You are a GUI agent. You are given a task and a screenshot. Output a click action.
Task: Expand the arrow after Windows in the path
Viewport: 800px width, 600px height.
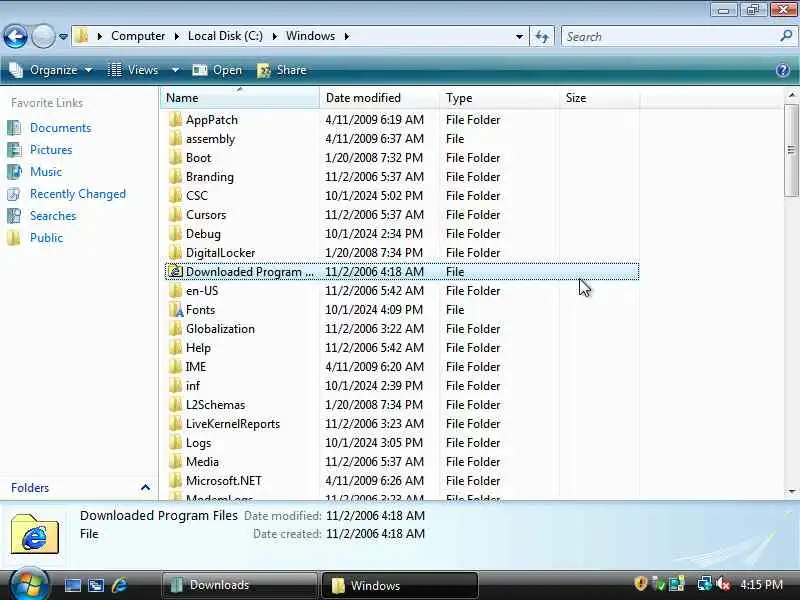click(346, 36)
